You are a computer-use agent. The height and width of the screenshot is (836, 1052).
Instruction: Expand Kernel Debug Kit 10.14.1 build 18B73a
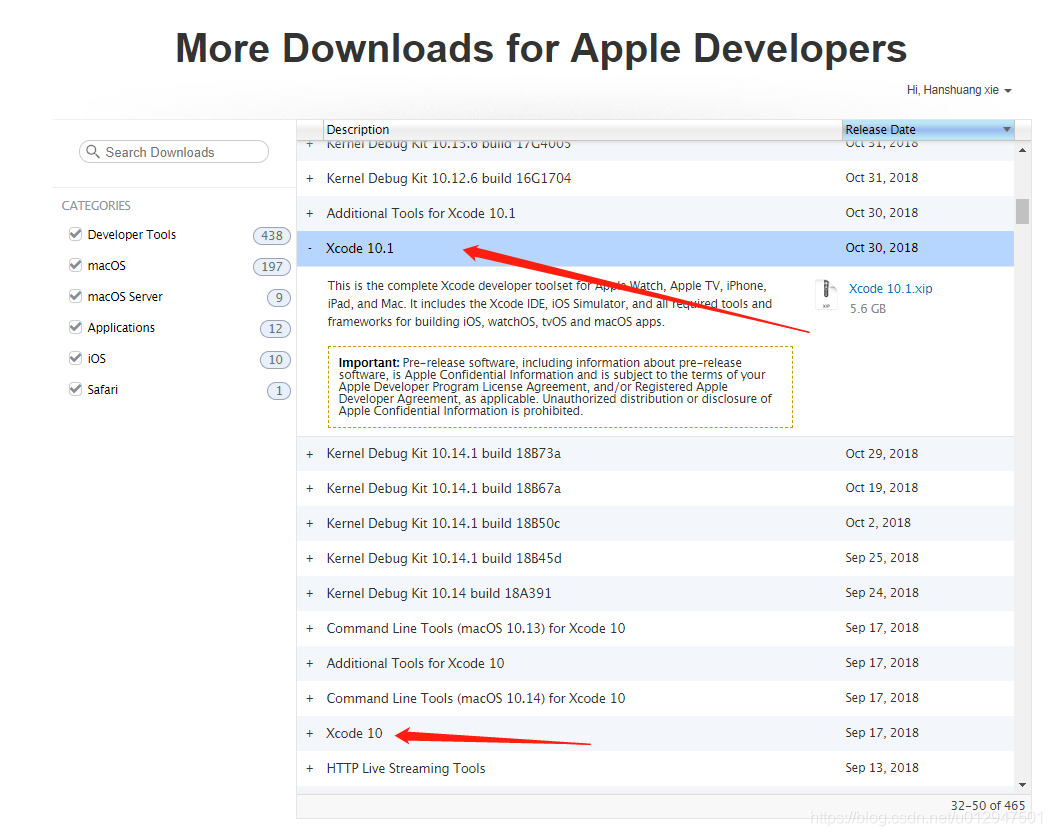pos(309,454)
